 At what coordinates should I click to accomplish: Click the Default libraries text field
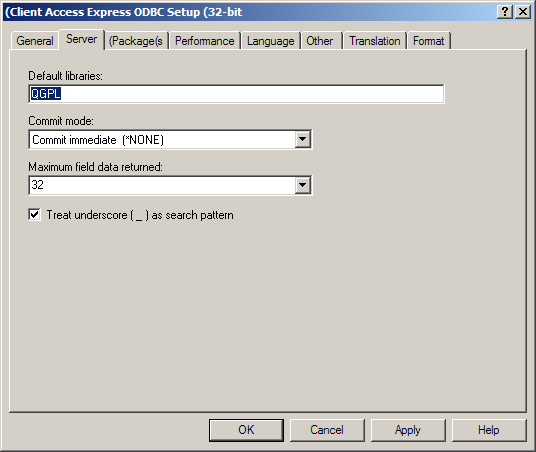tap(236, 94)
